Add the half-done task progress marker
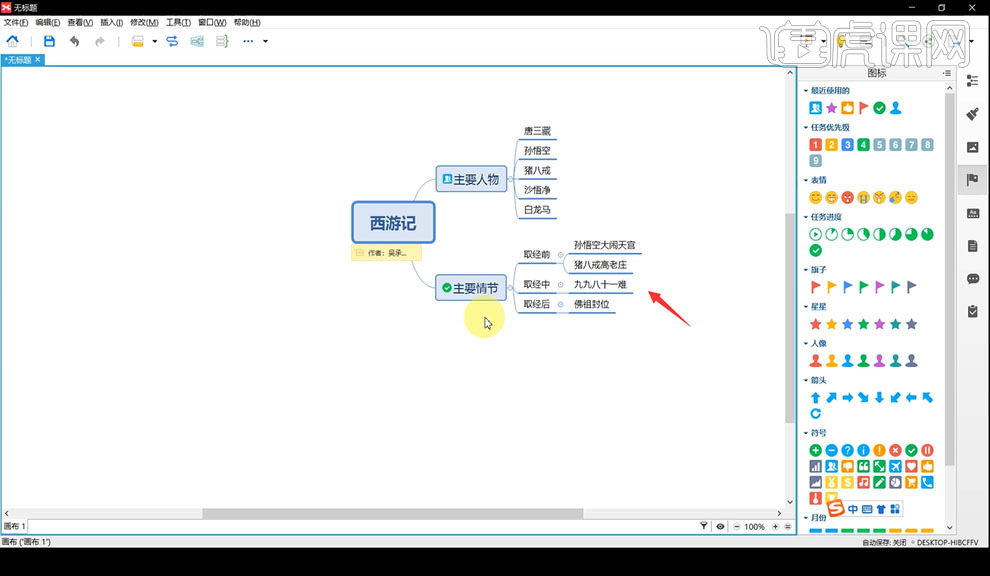This screenshot has height=576, width=990. pyautogui.click(x=880, y=234)
